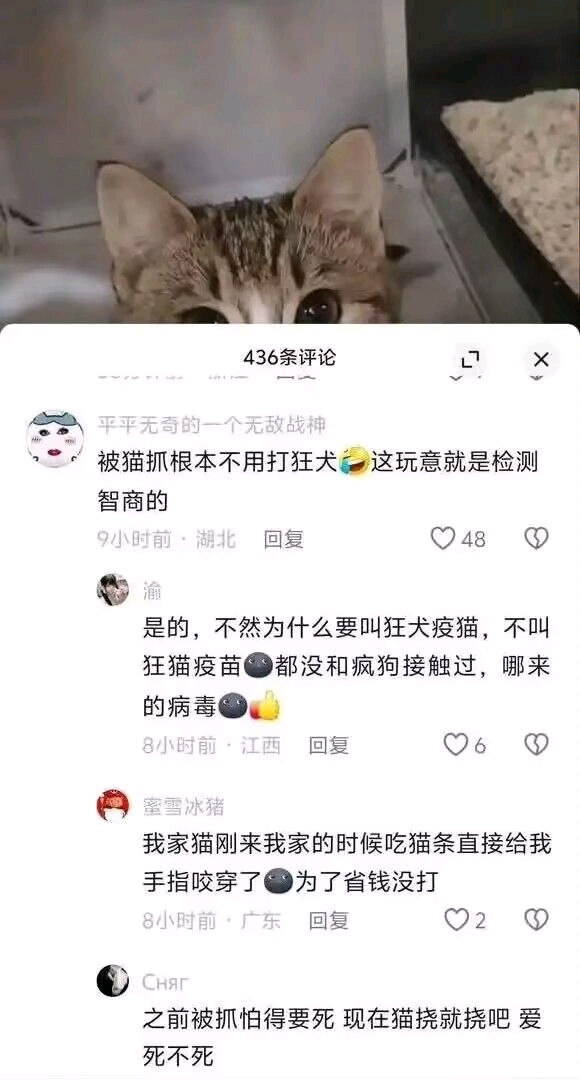Open 平平无奇的一个无敌战神's profile avatar
The width and height of the screenshot is (580, 1082).
click(55, 439)
